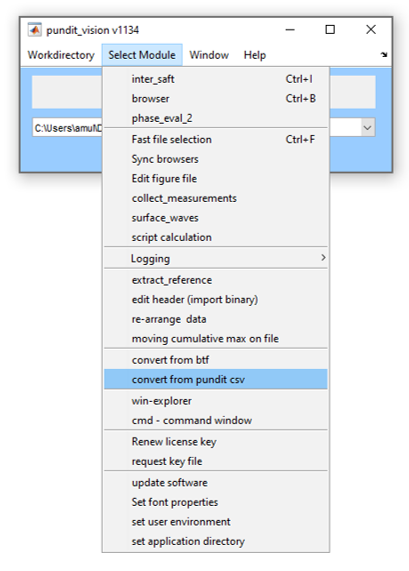Open the Workdirectory menu
Viewport: 409px width, 571px height.
coord(61,55)
